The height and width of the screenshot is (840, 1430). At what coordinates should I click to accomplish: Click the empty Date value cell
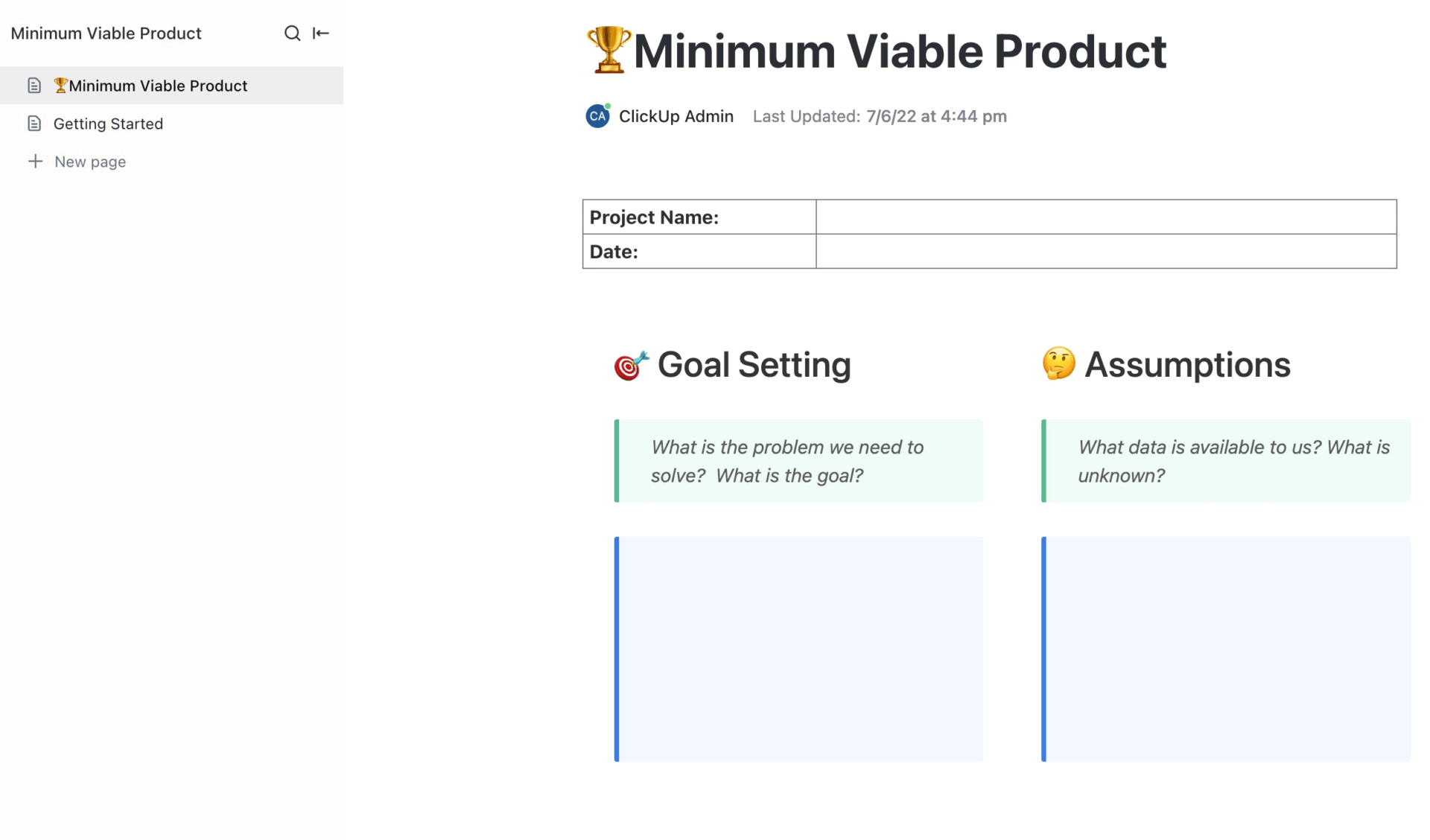pos(1105,252)
